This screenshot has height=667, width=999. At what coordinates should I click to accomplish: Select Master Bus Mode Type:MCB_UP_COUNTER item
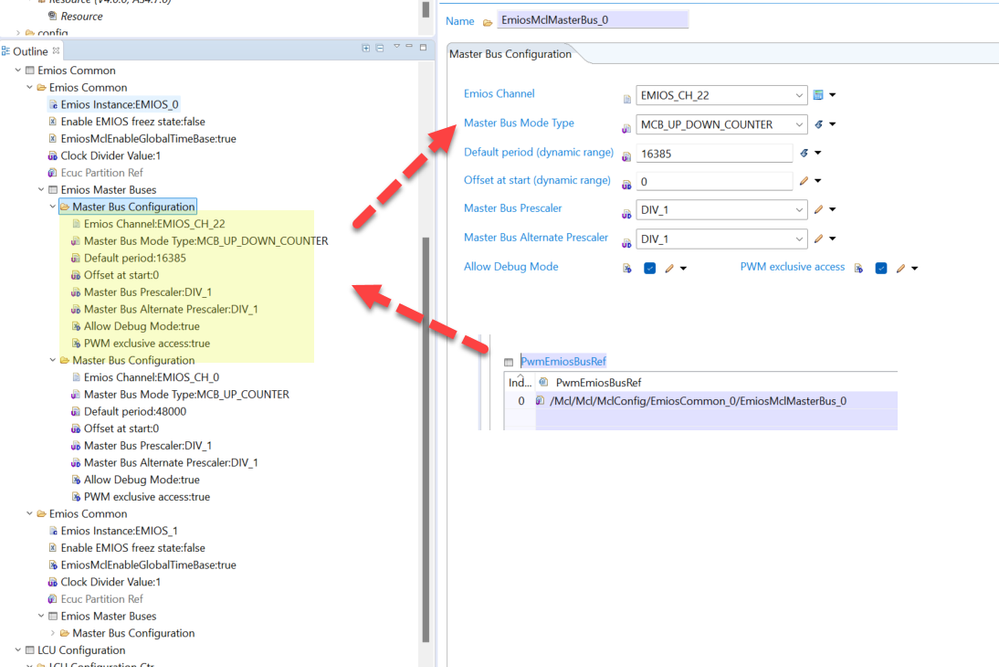pyautogui.click(x=187, y=394)
